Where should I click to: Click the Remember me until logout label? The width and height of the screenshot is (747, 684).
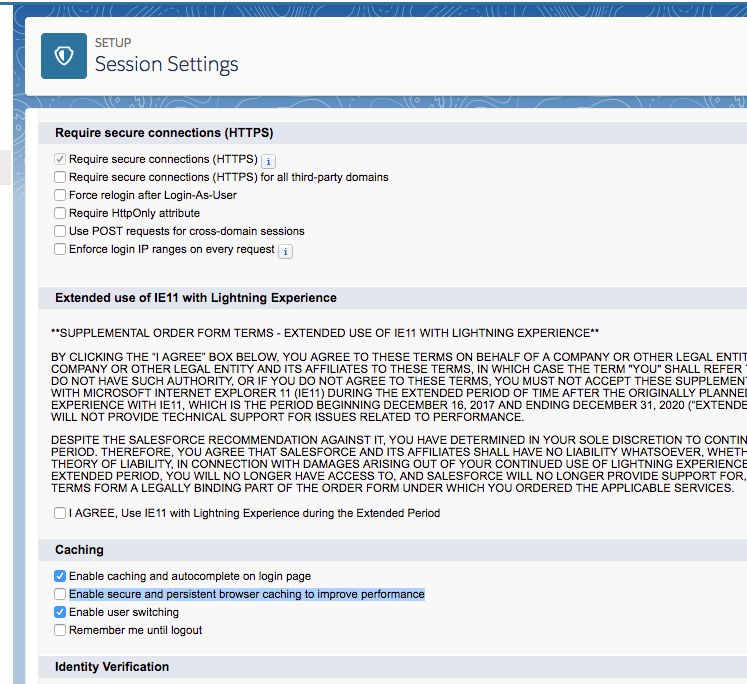(x=136, y=630)
